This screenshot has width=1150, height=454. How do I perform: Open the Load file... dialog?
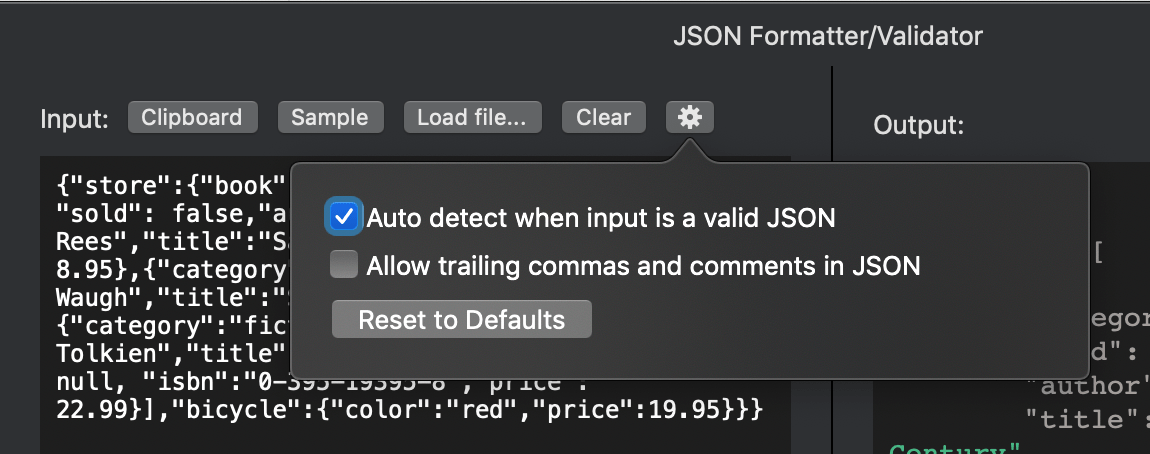click(x=472, y=117)
